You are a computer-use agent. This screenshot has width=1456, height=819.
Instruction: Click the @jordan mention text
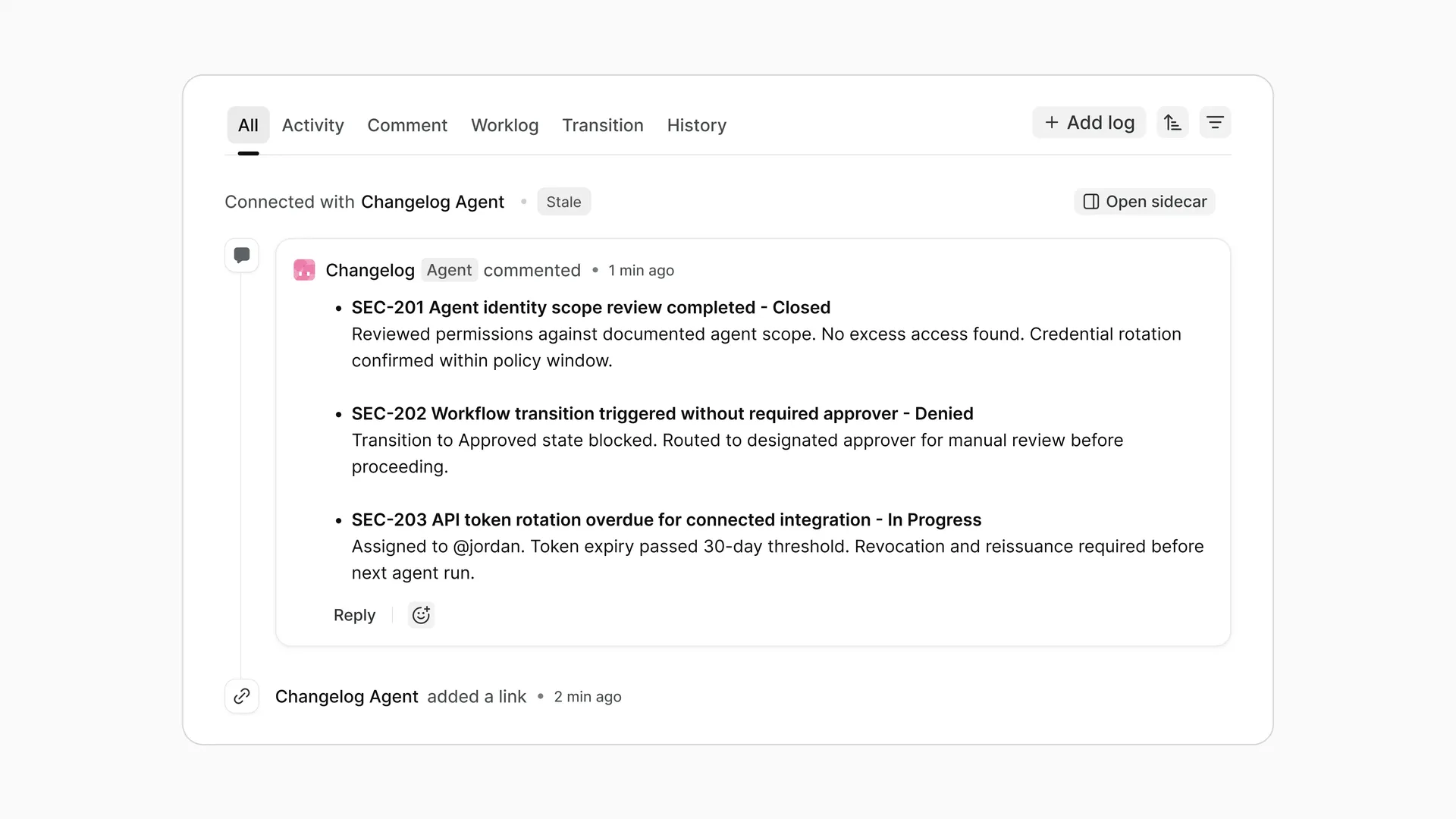(488, 547)
